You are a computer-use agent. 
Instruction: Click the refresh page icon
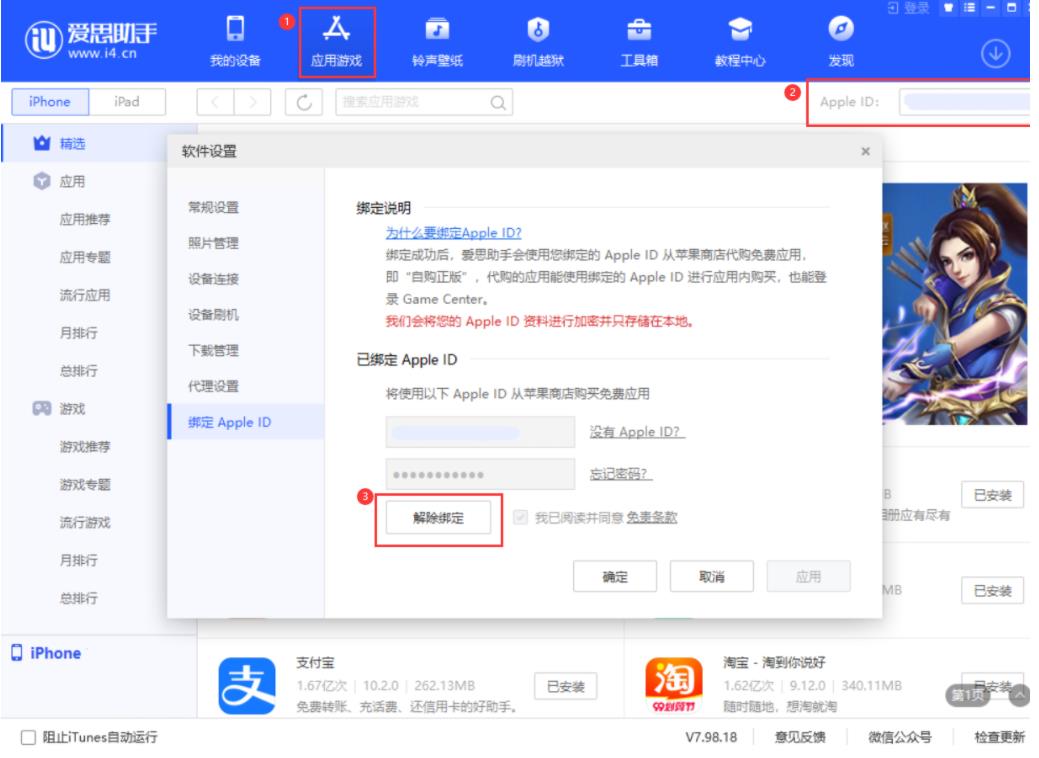click(x=305, y=101)
